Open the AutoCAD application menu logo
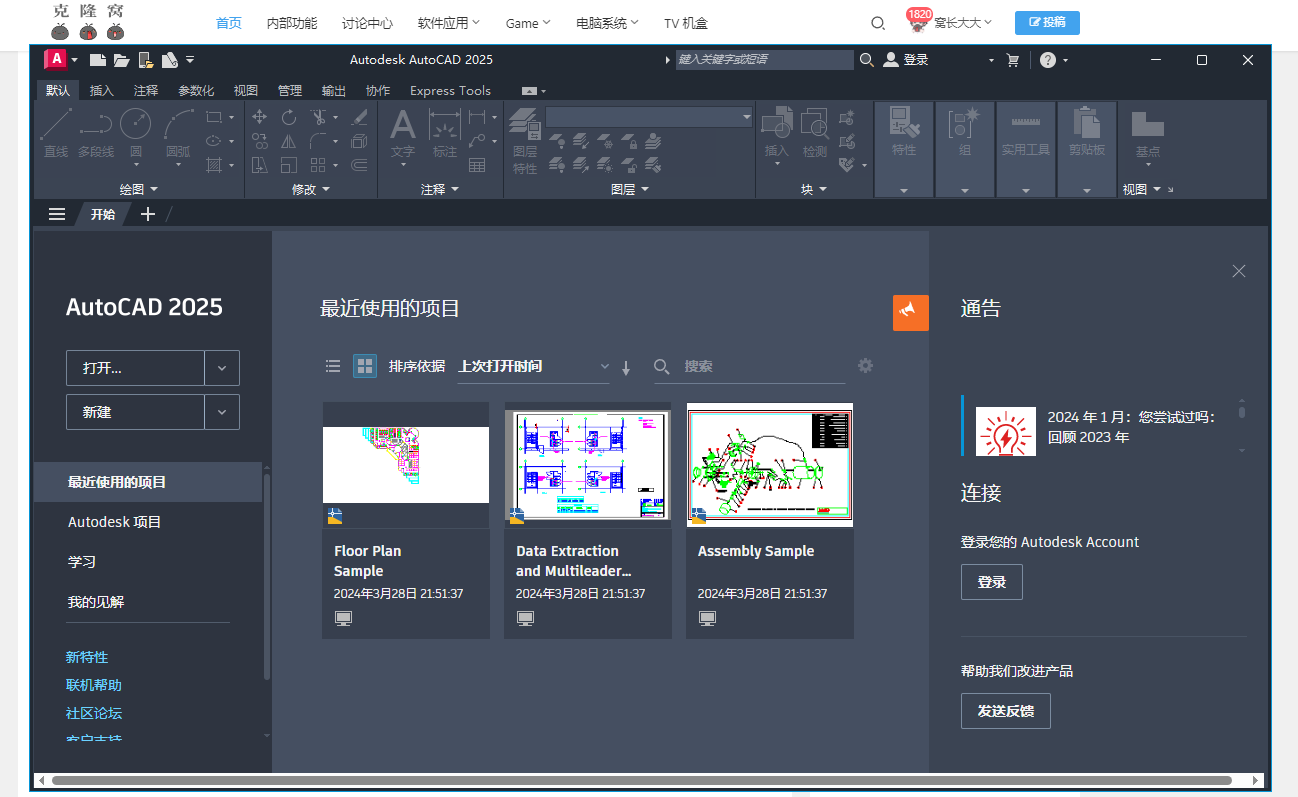1298x797 pixels. coord(57,60)
